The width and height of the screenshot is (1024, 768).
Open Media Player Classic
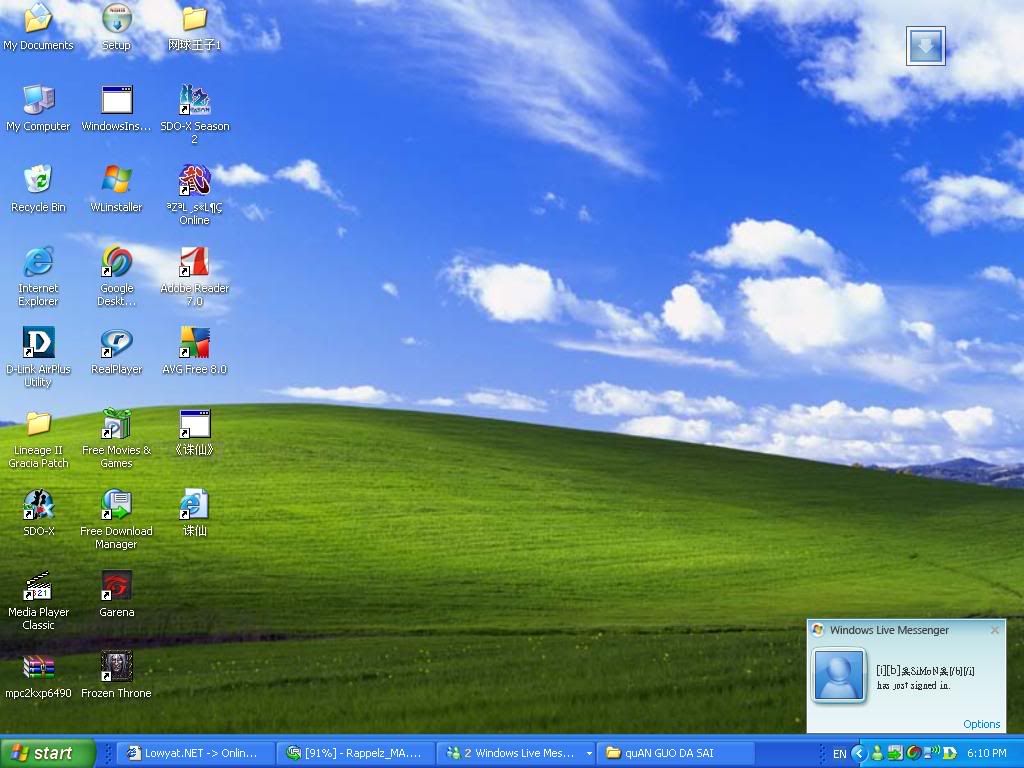click(38, 585)
